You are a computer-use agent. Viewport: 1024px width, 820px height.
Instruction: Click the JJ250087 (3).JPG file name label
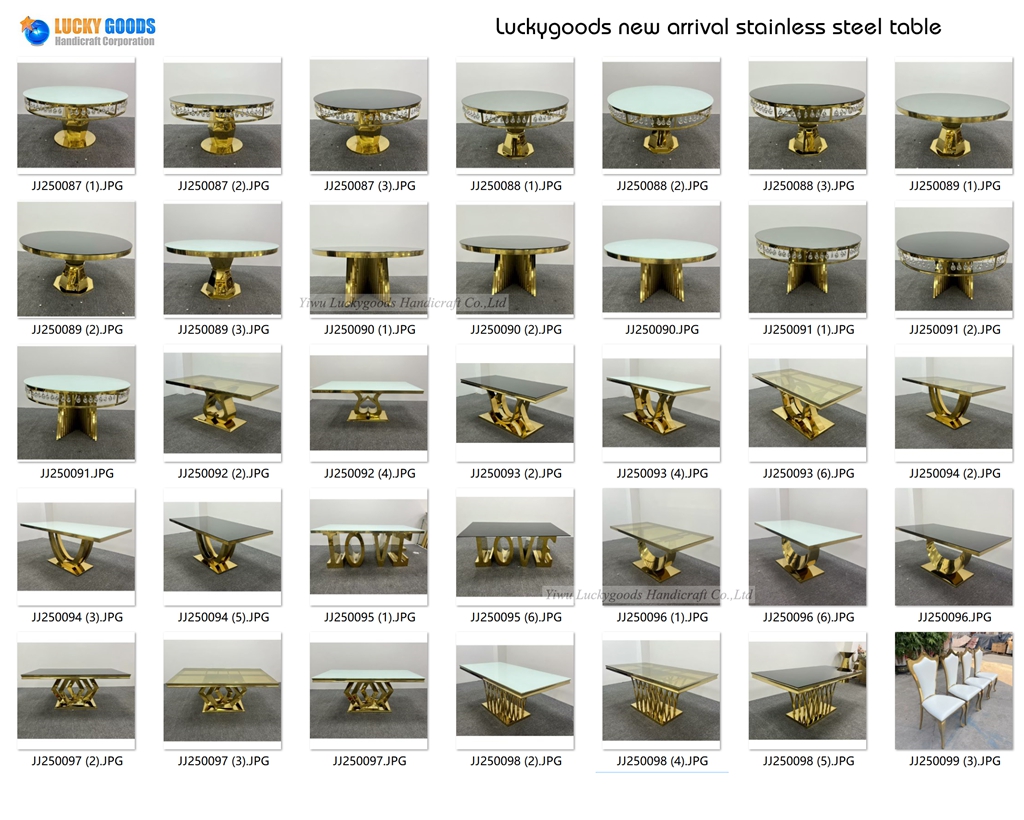(x=369, y=185)
